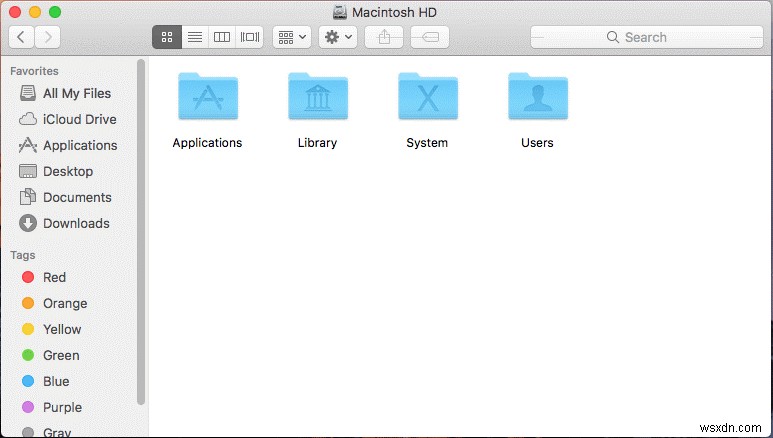Viewport: 773px width, 438px height.
Task: Switch to column view
Action: coord(222,37)
